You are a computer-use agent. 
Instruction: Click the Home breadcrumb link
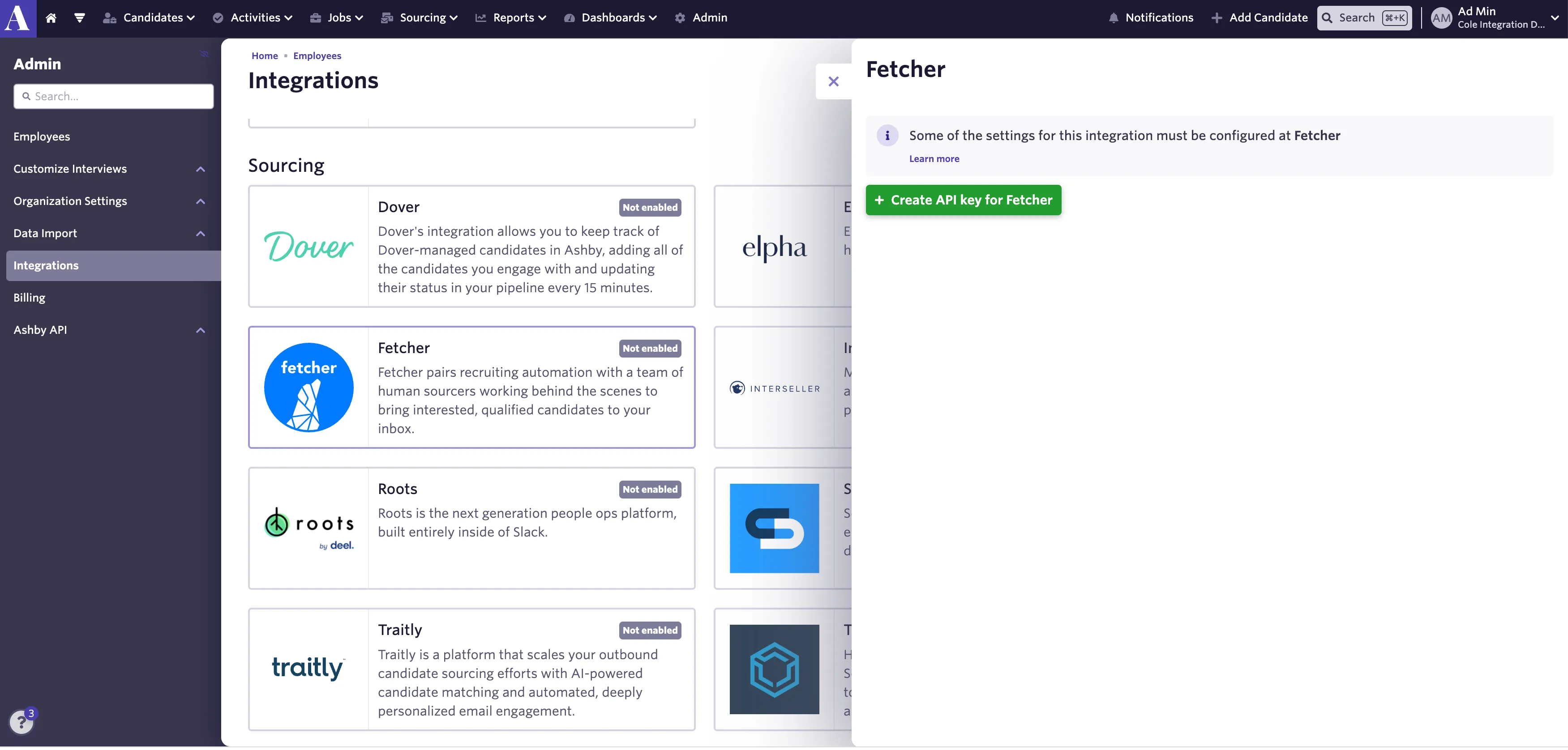pos(265,56)
